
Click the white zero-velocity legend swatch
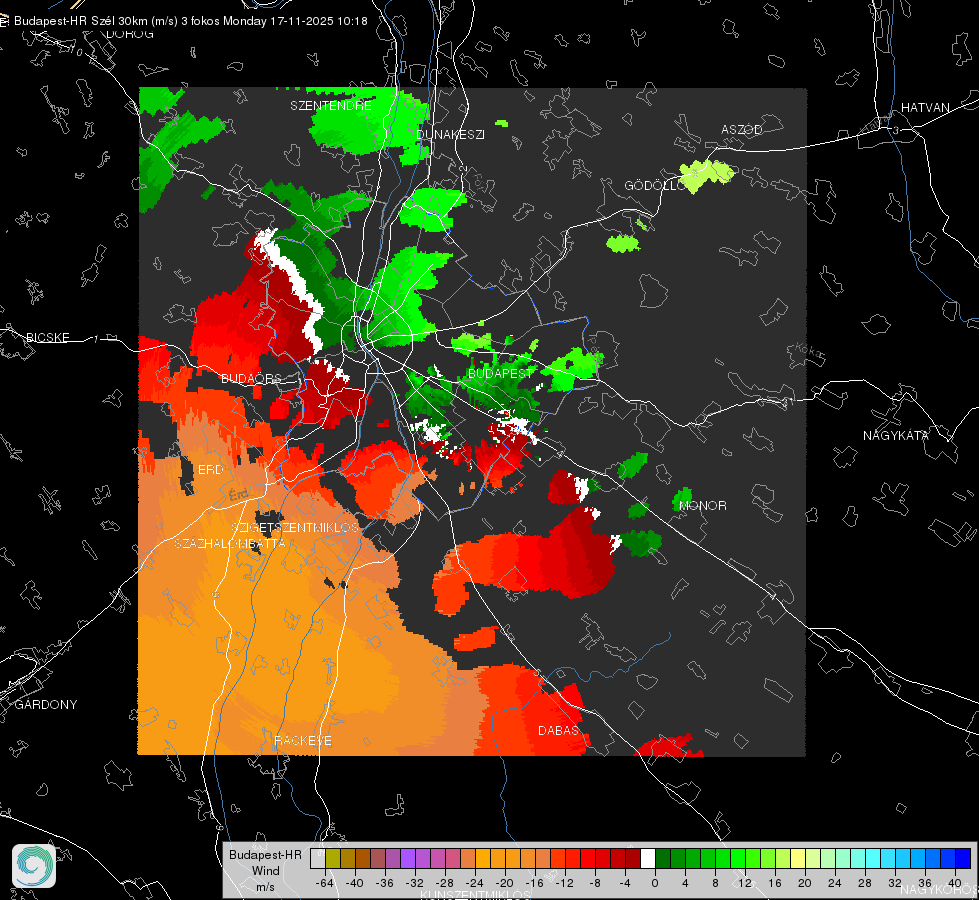tap(648, 859)
